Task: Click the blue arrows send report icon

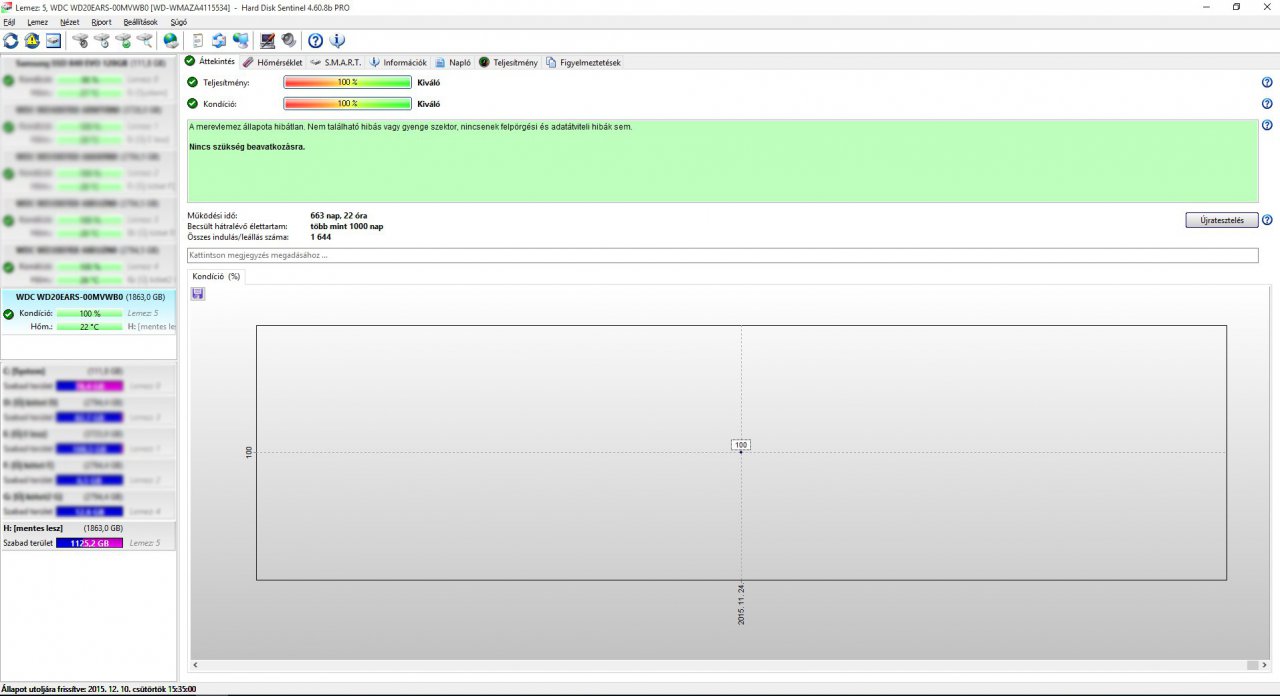Action: 219,41
